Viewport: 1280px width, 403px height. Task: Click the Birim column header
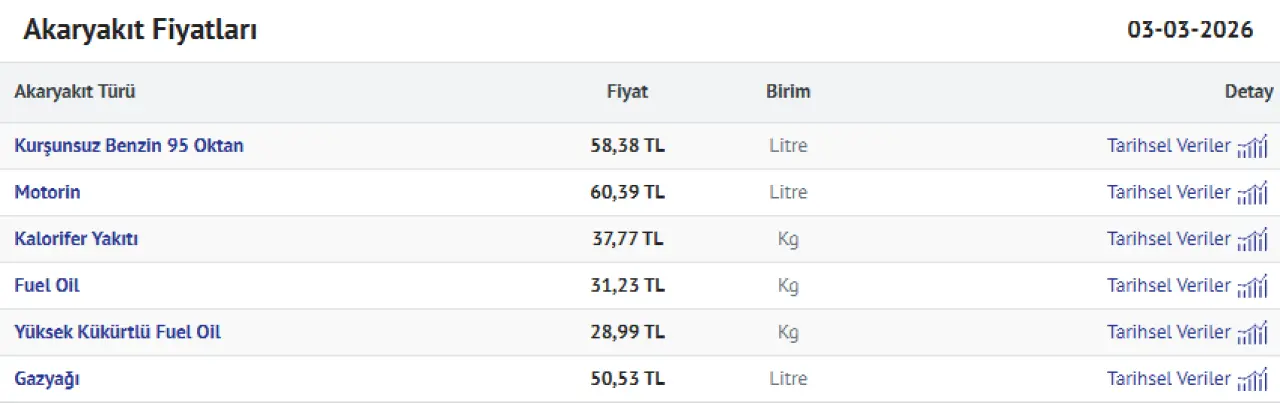(788, 92)
